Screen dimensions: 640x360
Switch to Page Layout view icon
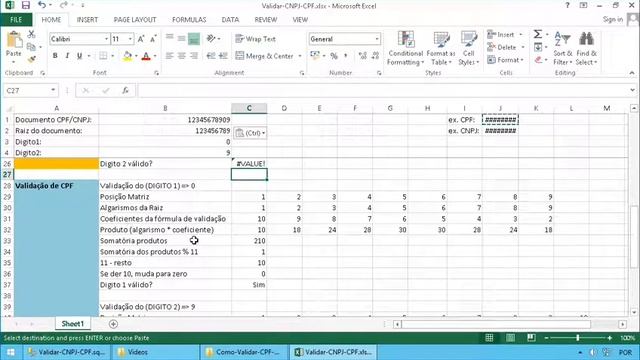coord(510,338)
